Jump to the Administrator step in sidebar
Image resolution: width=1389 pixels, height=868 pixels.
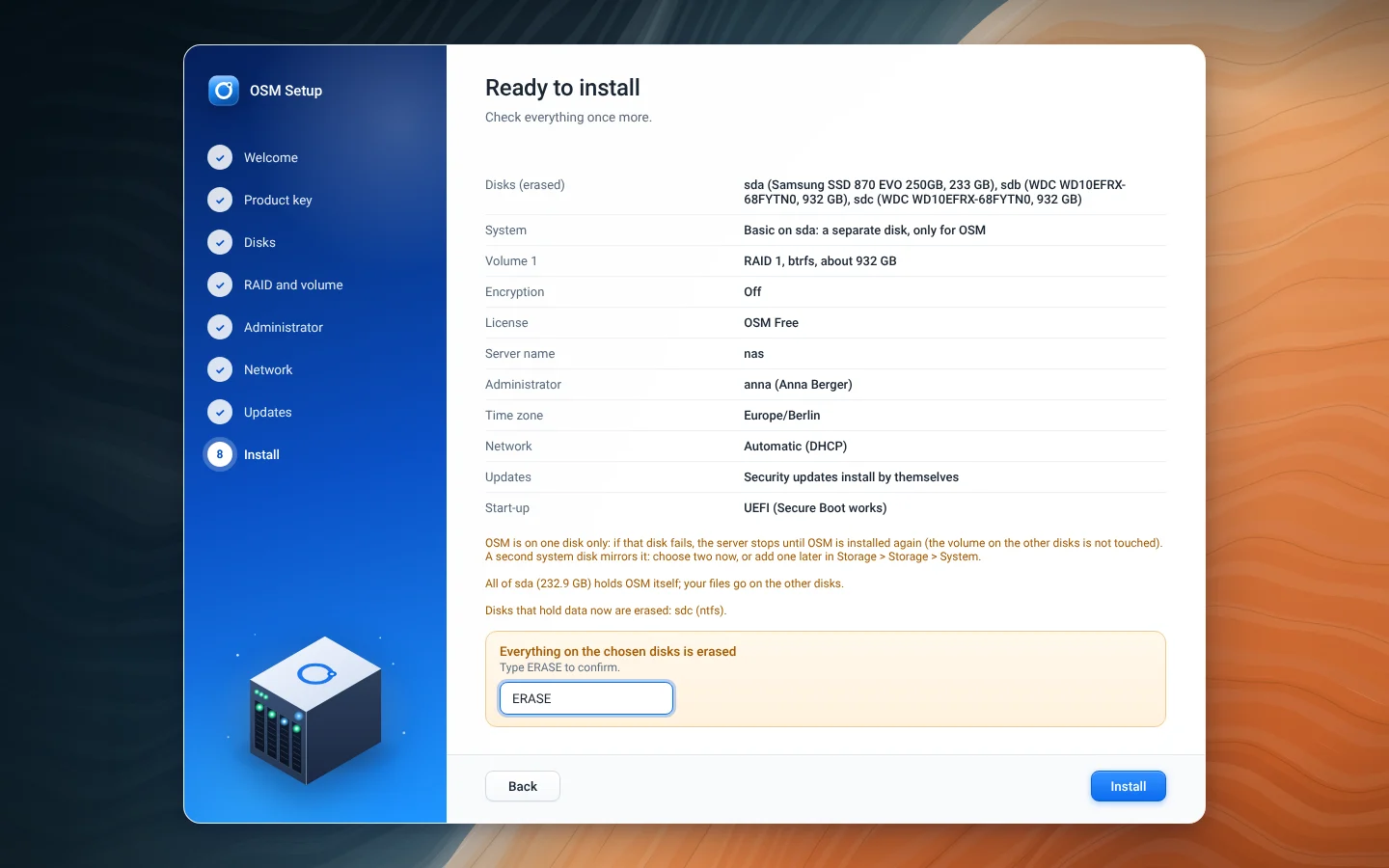point(284,327)
